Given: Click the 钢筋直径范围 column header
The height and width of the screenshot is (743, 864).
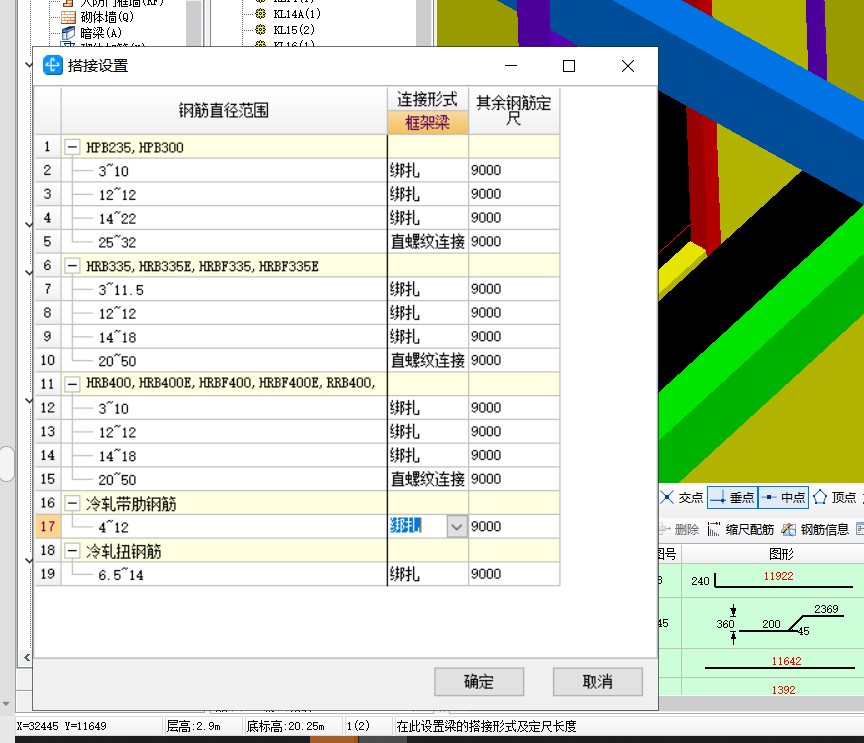Looking at the screenshot, I should click(224, 110).
